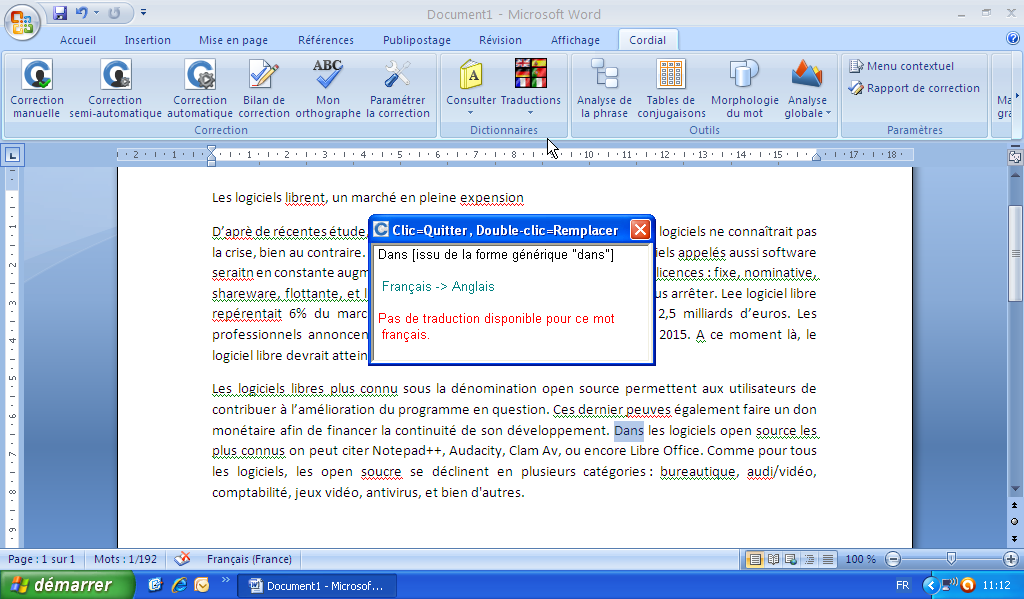Save document with floppy icon
The height and width of the screenshot is (599, 1024).
(60, 12)
